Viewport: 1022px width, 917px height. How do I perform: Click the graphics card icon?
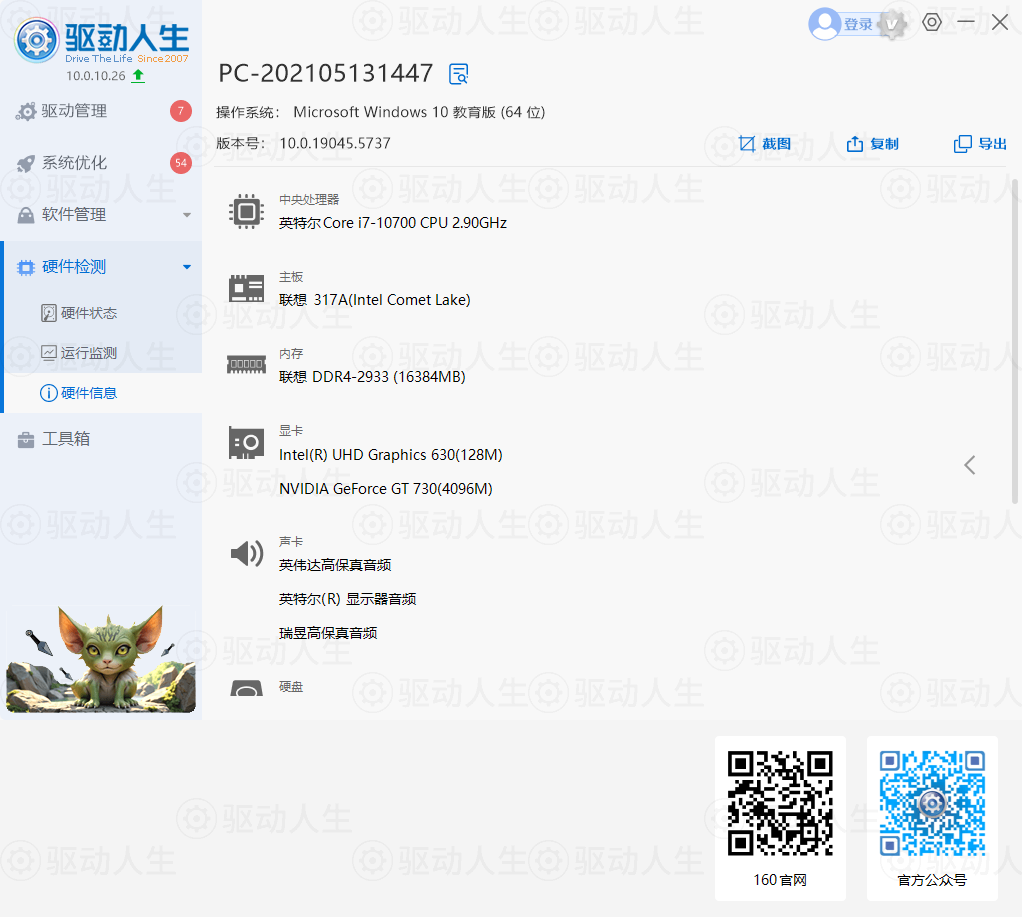pos(246,443)
